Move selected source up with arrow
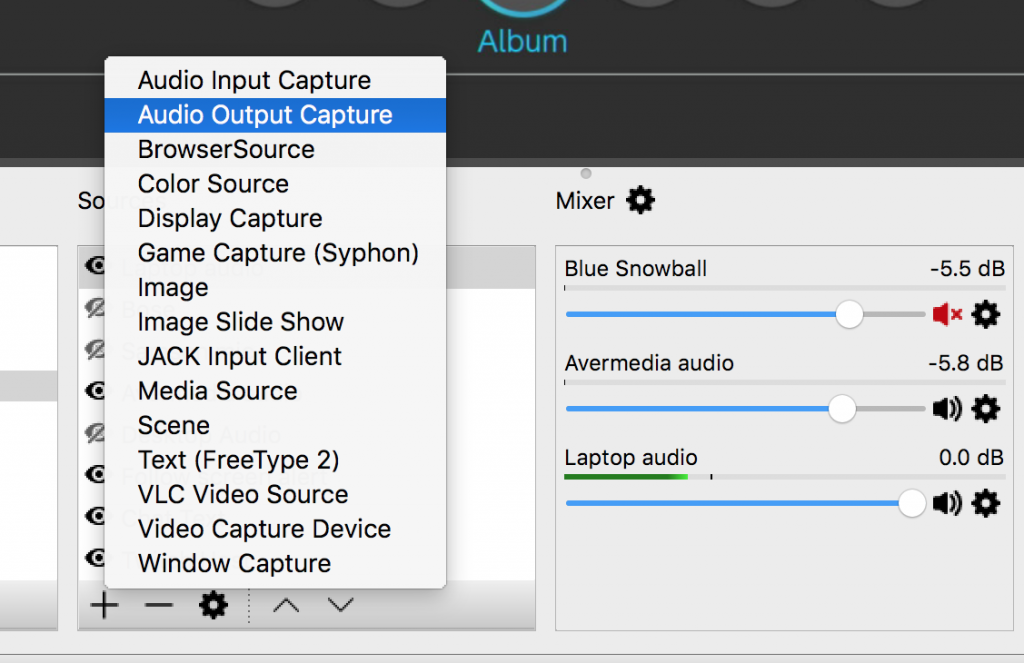The height and width of the screenshot is (663, 1024). (286, 606)
